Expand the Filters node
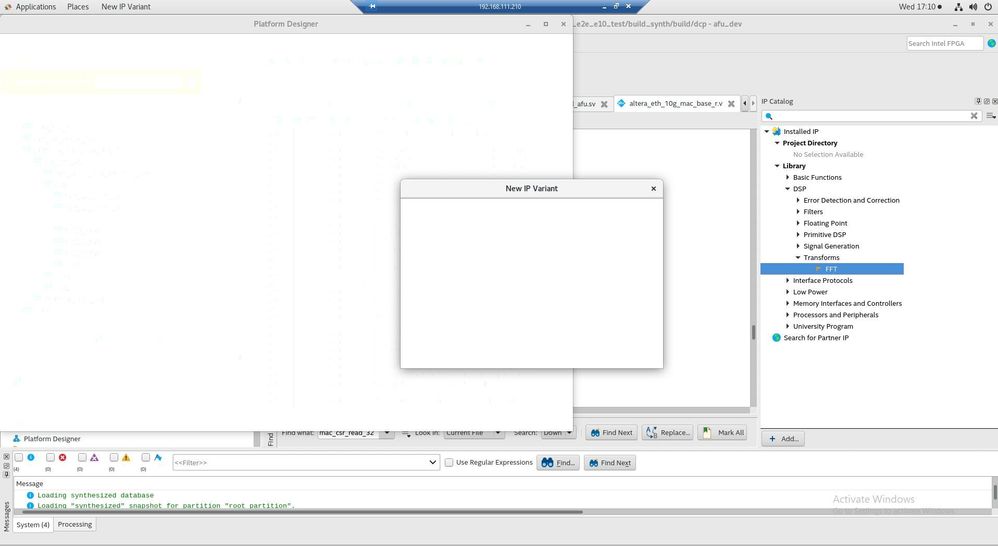The height and width of the screenshot is (546, 998). click(x=798, y=212)
